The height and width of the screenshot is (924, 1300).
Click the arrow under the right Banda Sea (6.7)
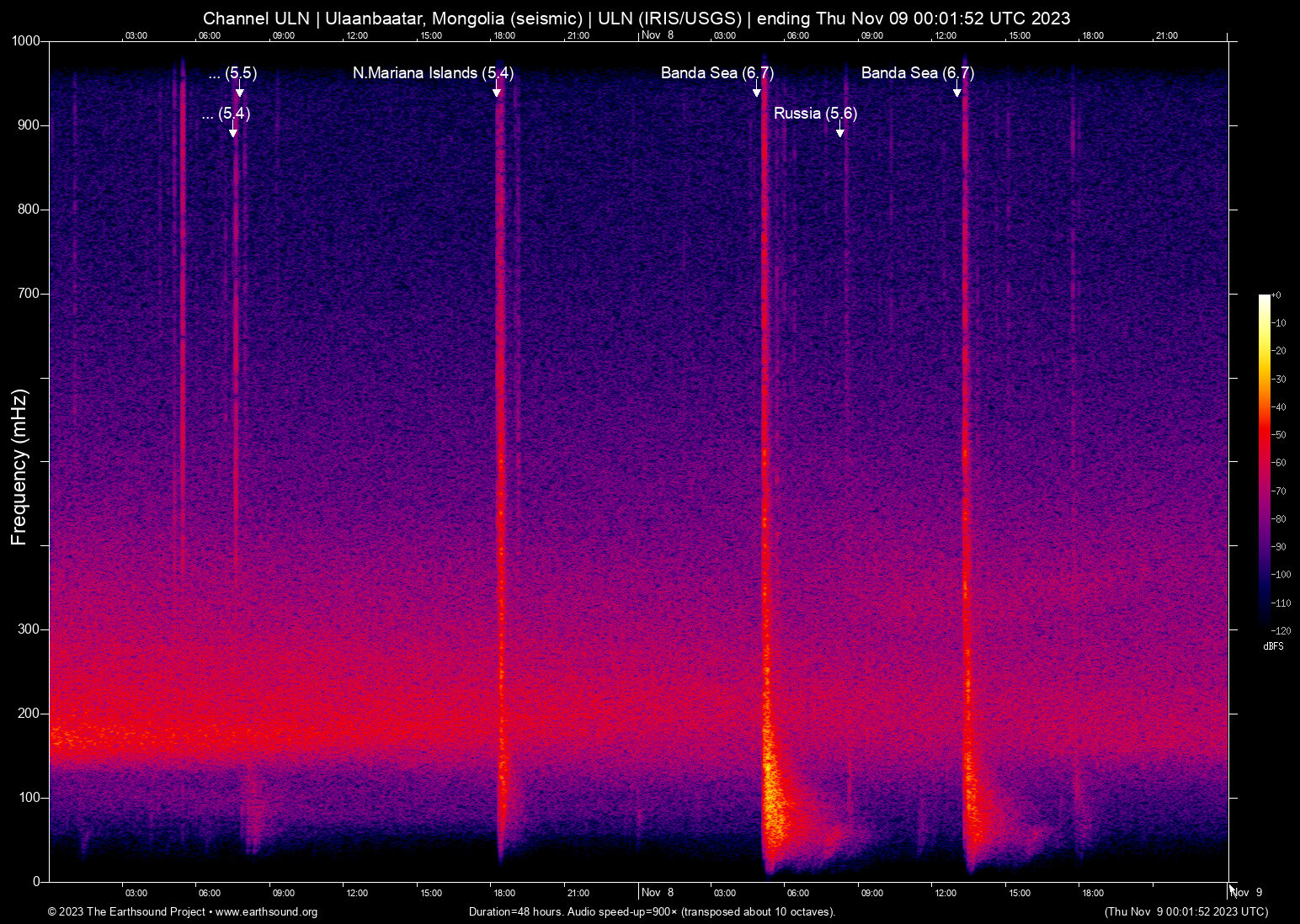(957, 89)
